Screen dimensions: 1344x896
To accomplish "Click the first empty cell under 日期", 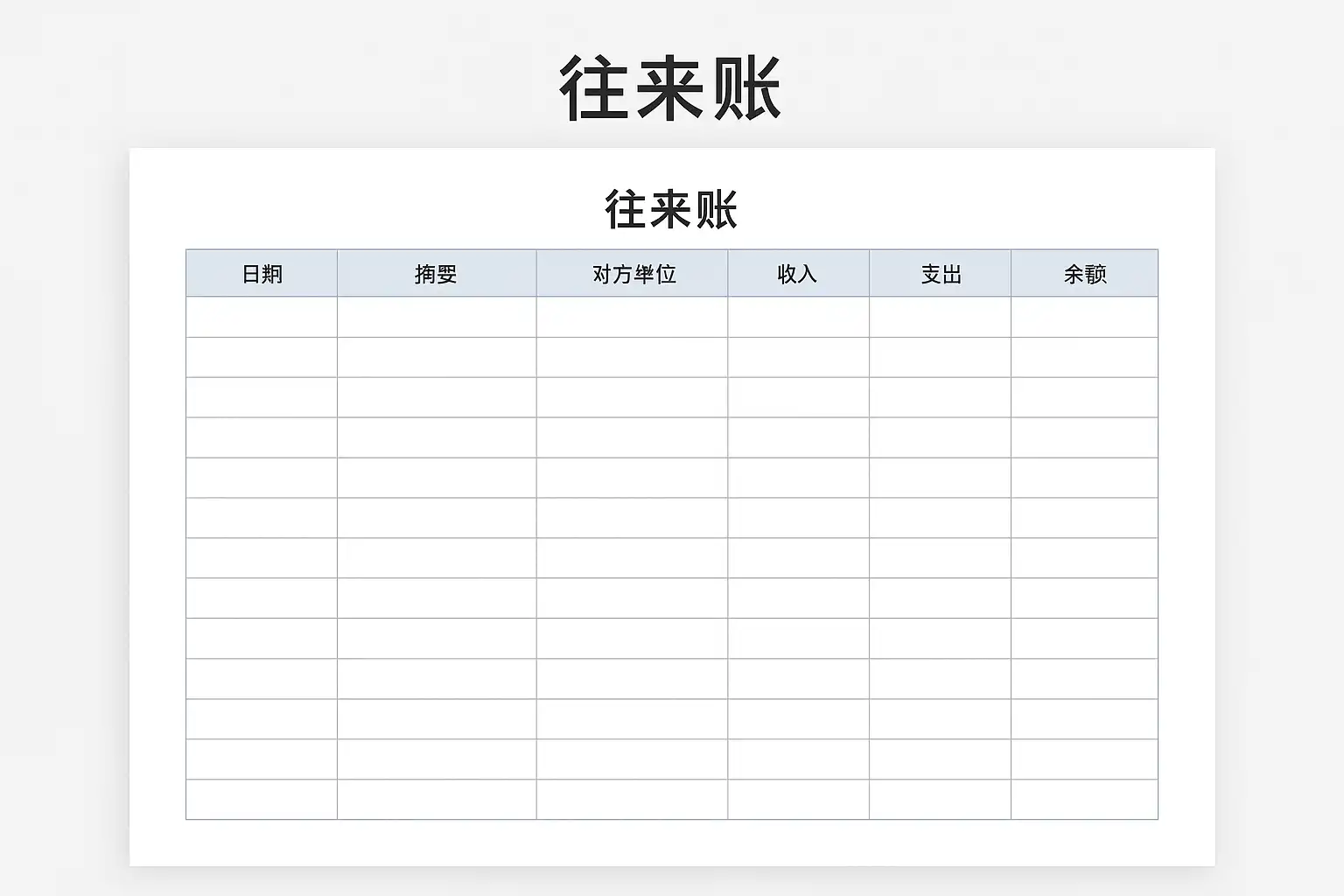I will 262,317.
